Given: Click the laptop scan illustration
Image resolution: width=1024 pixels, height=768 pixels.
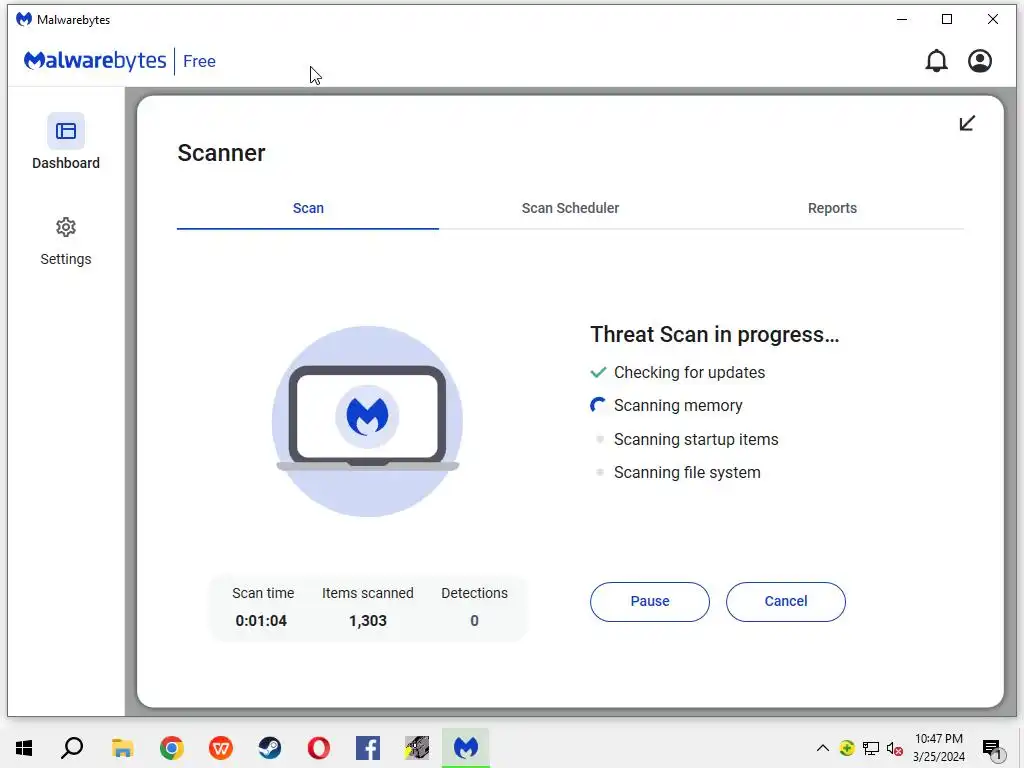Looking at the screenshot, I should coord(368,421).
